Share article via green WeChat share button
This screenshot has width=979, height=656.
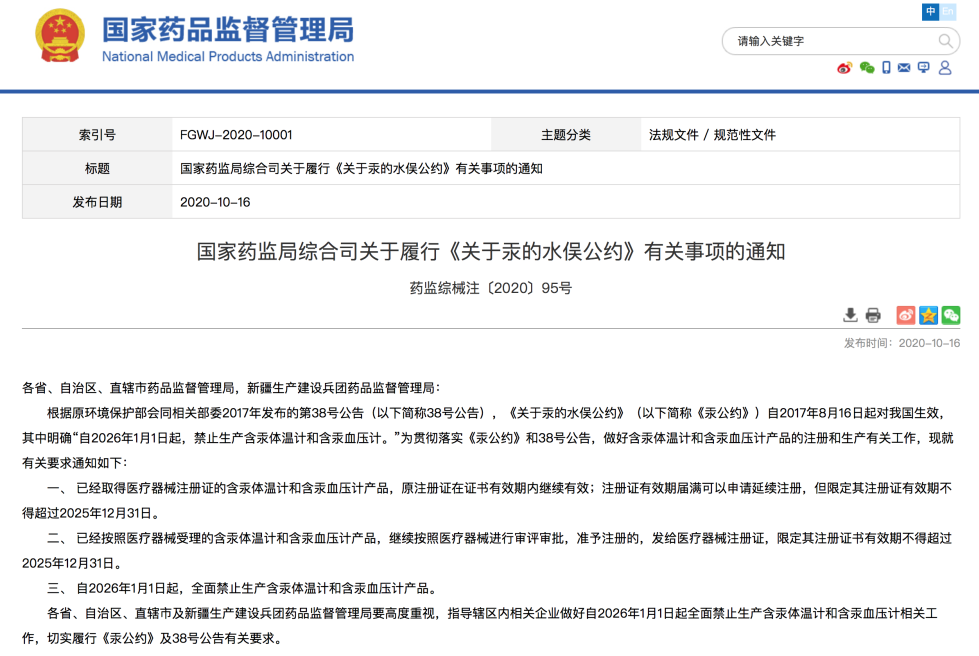pos(951,315)
